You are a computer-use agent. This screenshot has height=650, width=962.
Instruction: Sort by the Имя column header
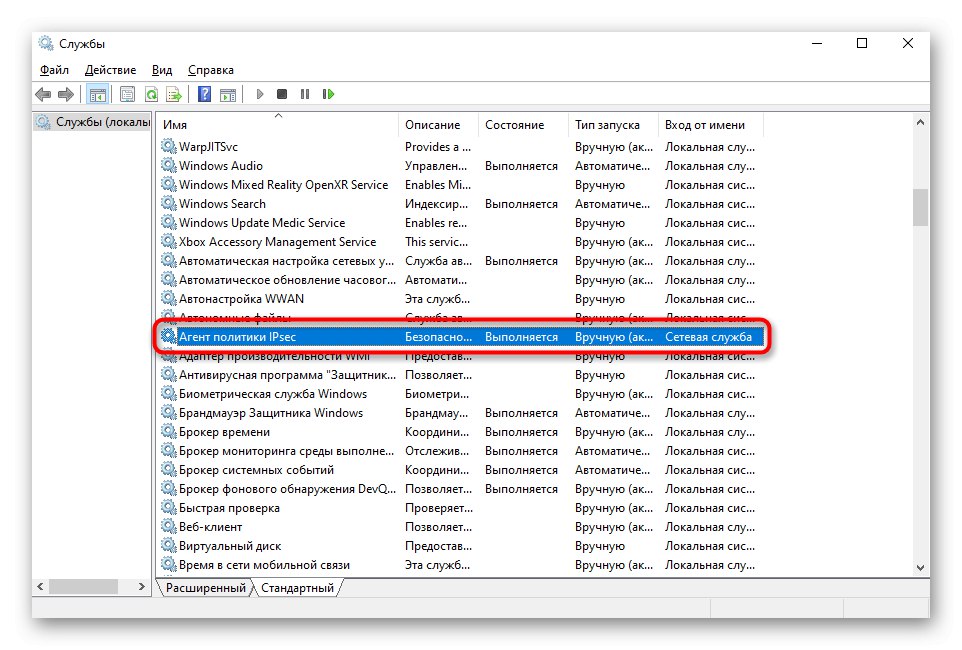coord(277,125)
